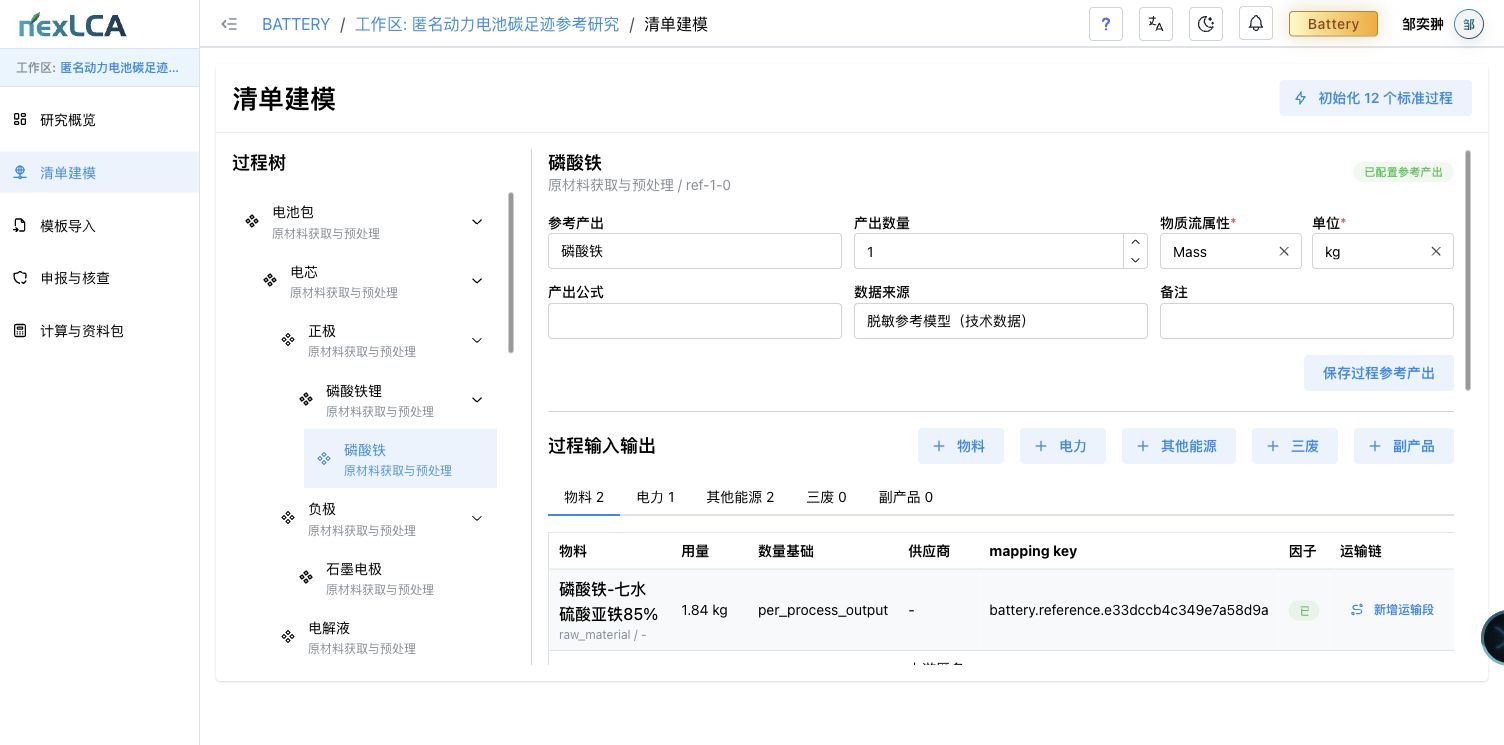Click the 正极 node icon
The width and height of the screenshot is (1504, 745).
[x=288, y=340]
